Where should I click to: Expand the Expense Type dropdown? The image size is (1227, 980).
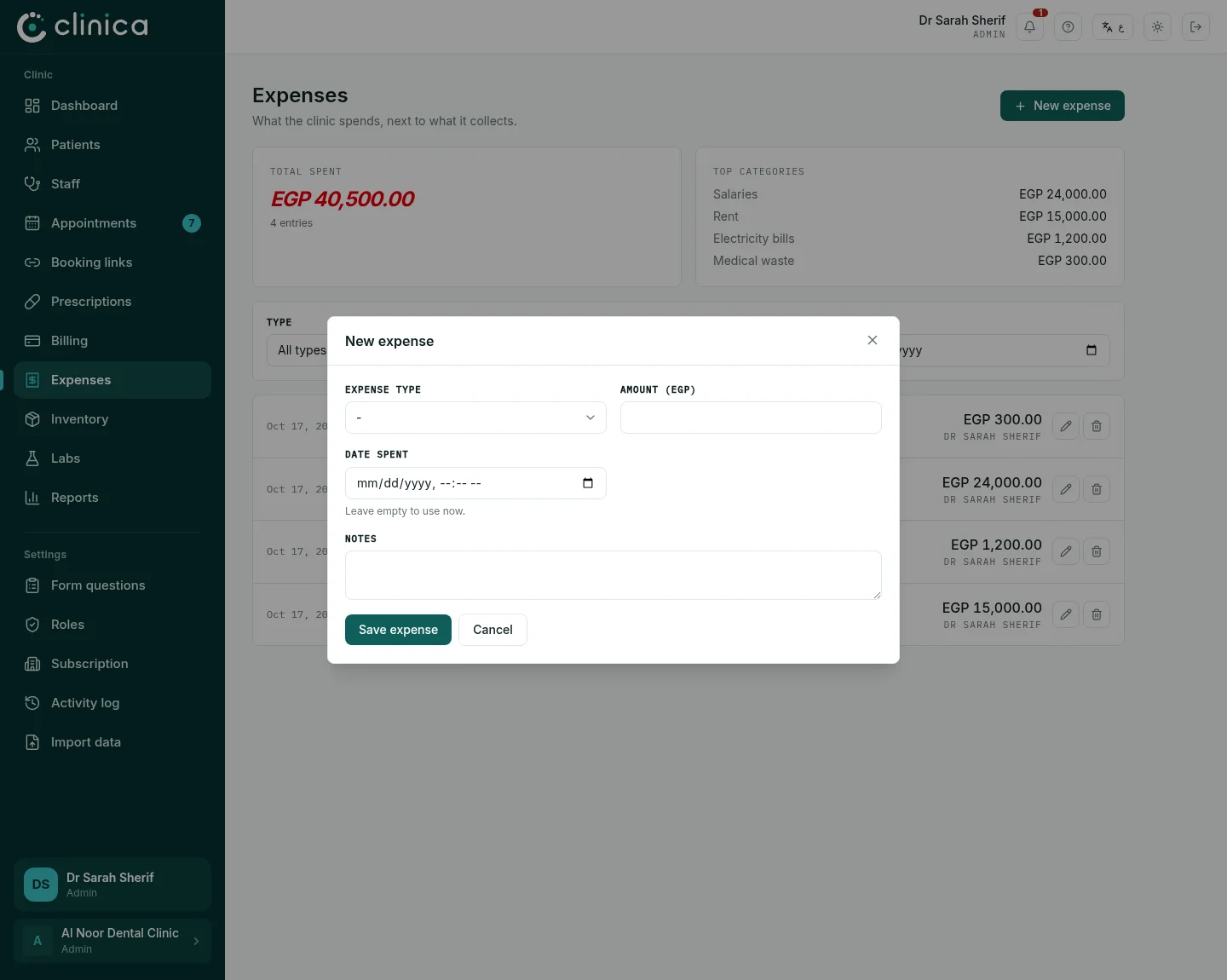click(475, 418)
